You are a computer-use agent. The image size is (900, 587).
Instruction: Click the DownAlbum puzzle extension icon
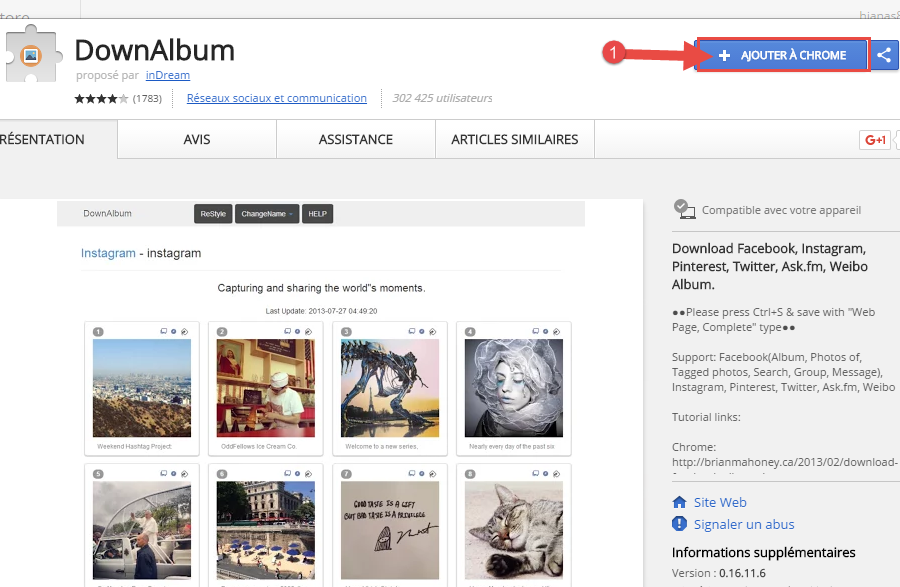coord(31,55)
